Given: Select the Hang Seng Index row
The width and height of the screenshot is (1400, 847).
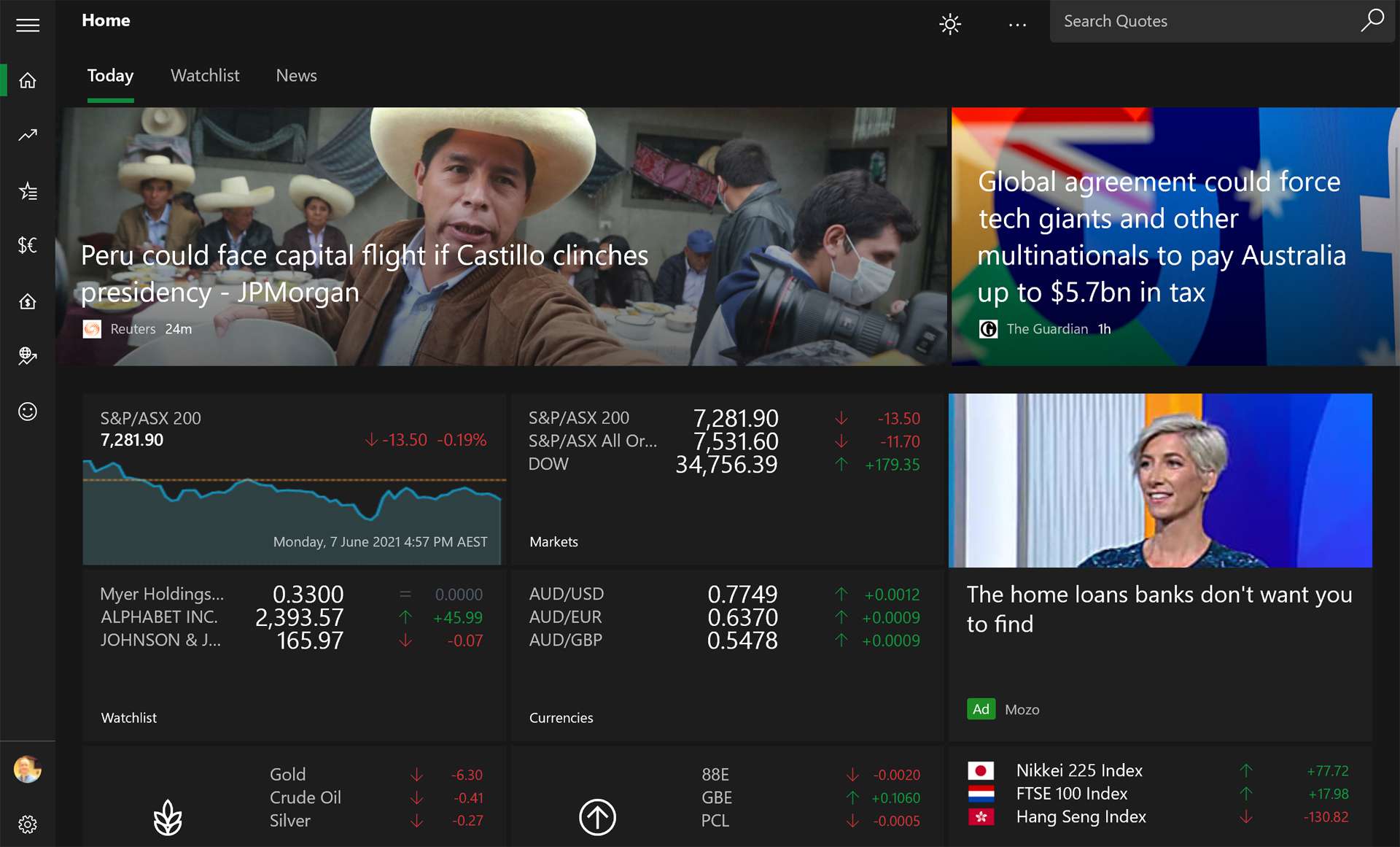Looking at the screenshot, I should coord(1159,817).
